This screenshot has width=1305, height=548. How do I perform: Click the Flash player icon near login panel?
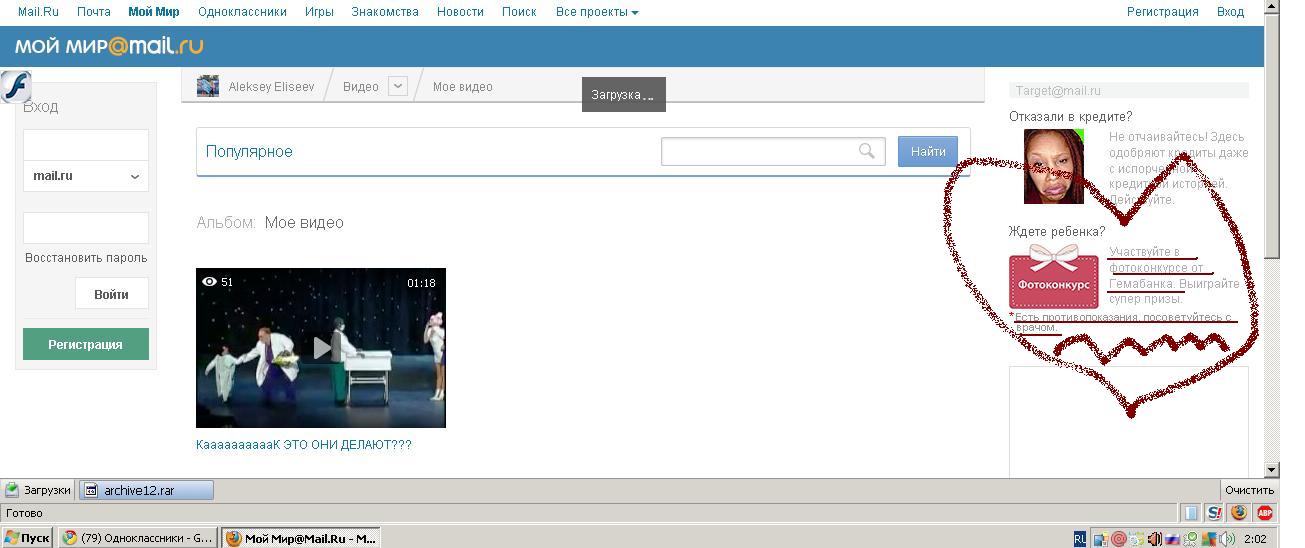[16, 87]
